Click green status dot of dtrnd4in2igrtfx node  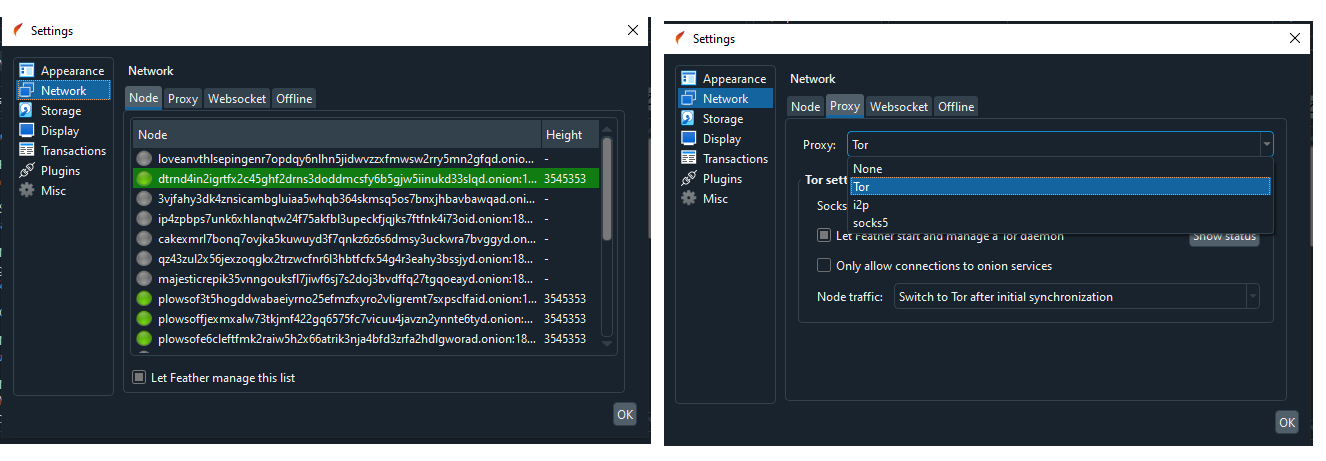coord(145,178)
